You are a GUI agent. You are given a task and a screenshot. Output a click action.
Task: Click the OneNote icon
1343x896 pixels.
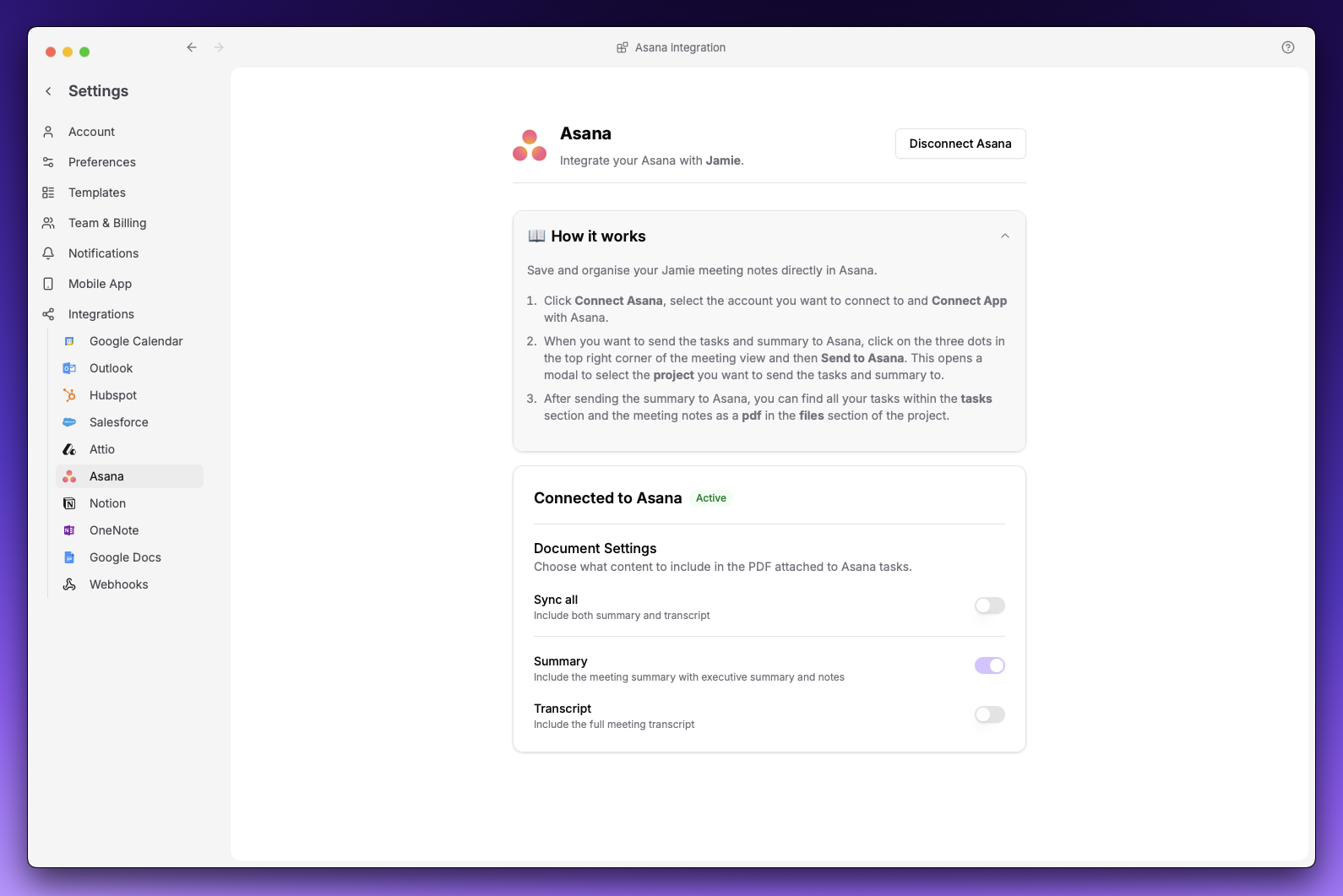coord(69,530)
